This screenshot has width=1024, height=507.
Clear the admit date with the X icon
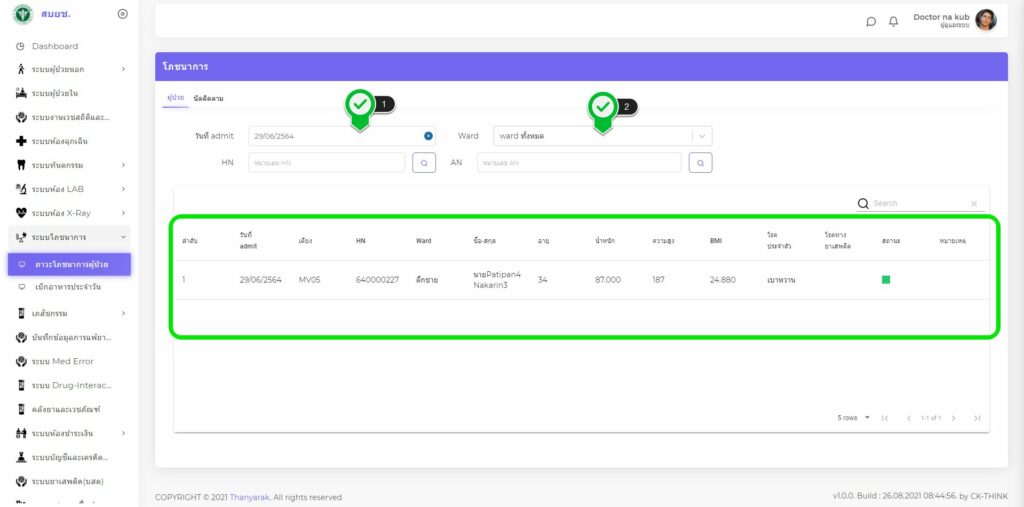(428, 136)
